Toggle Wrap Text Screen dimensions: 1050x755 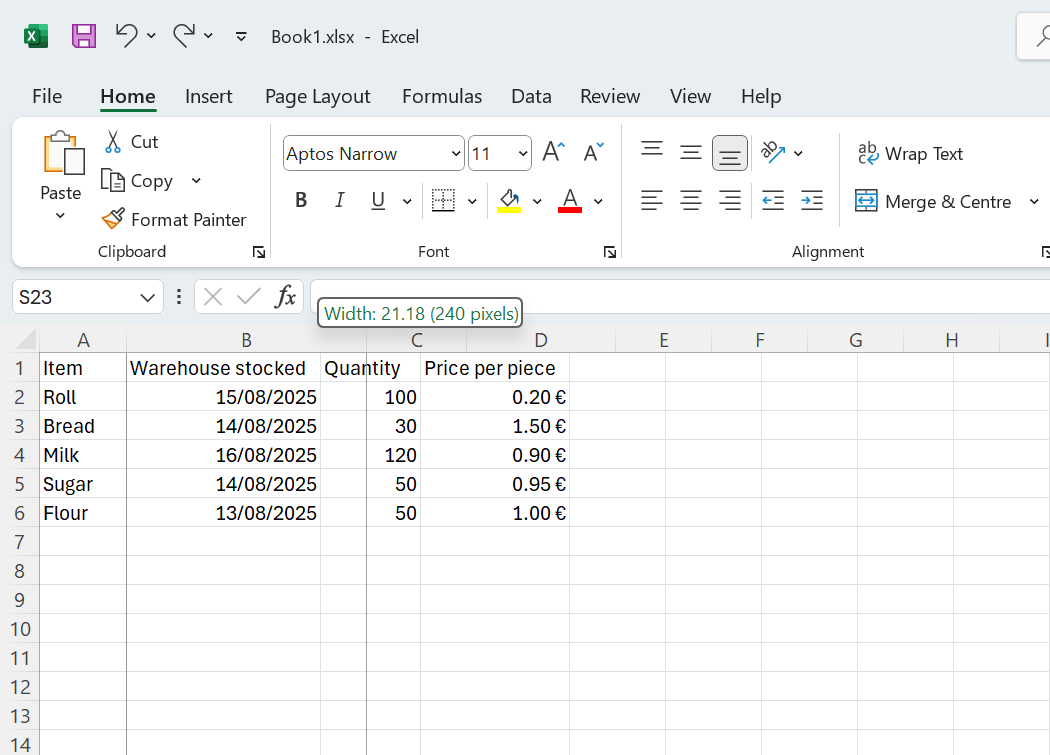pyautogui.click(x=911, y=153)
